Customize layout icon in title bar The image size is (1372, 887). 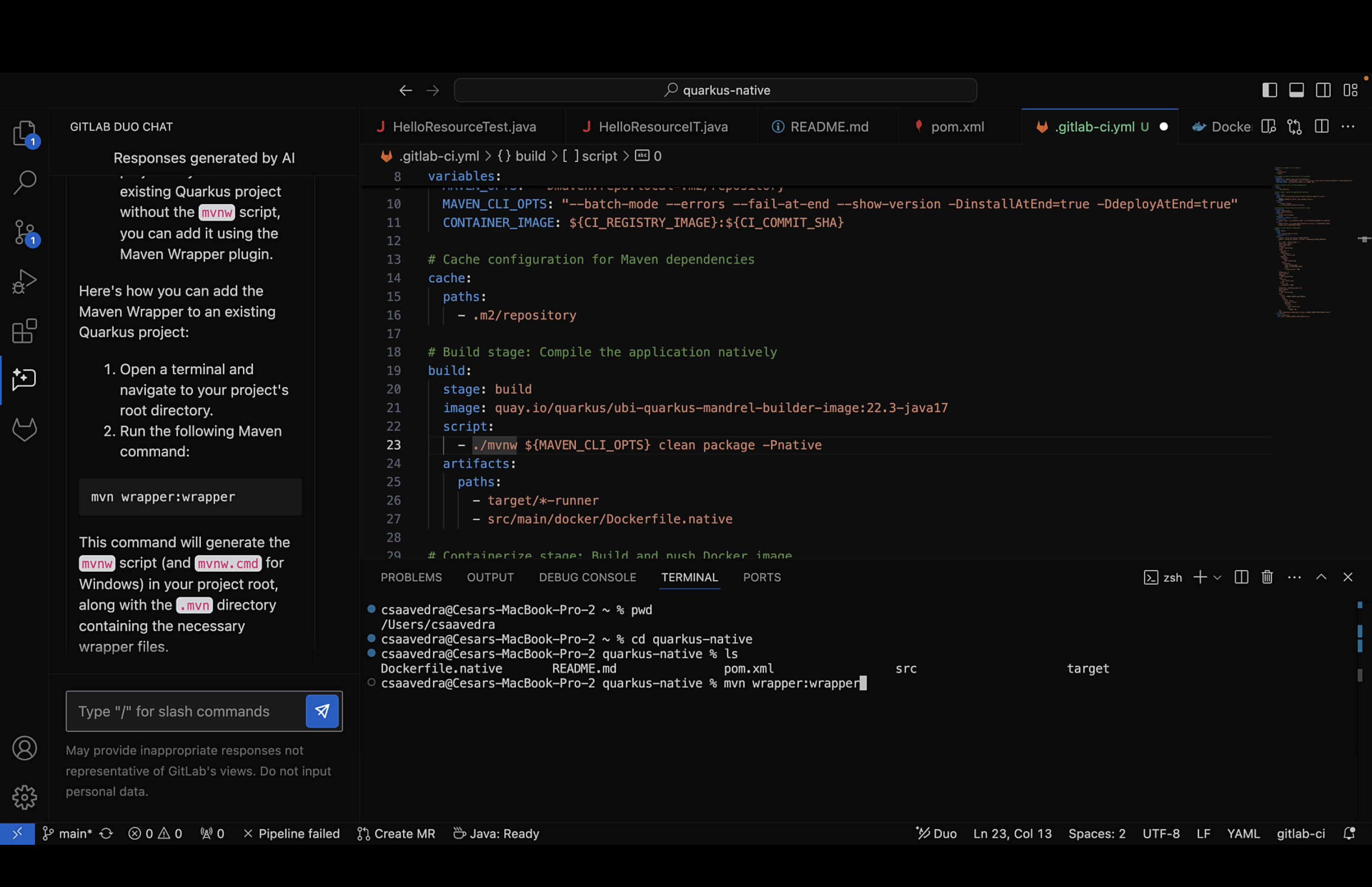1350,90
